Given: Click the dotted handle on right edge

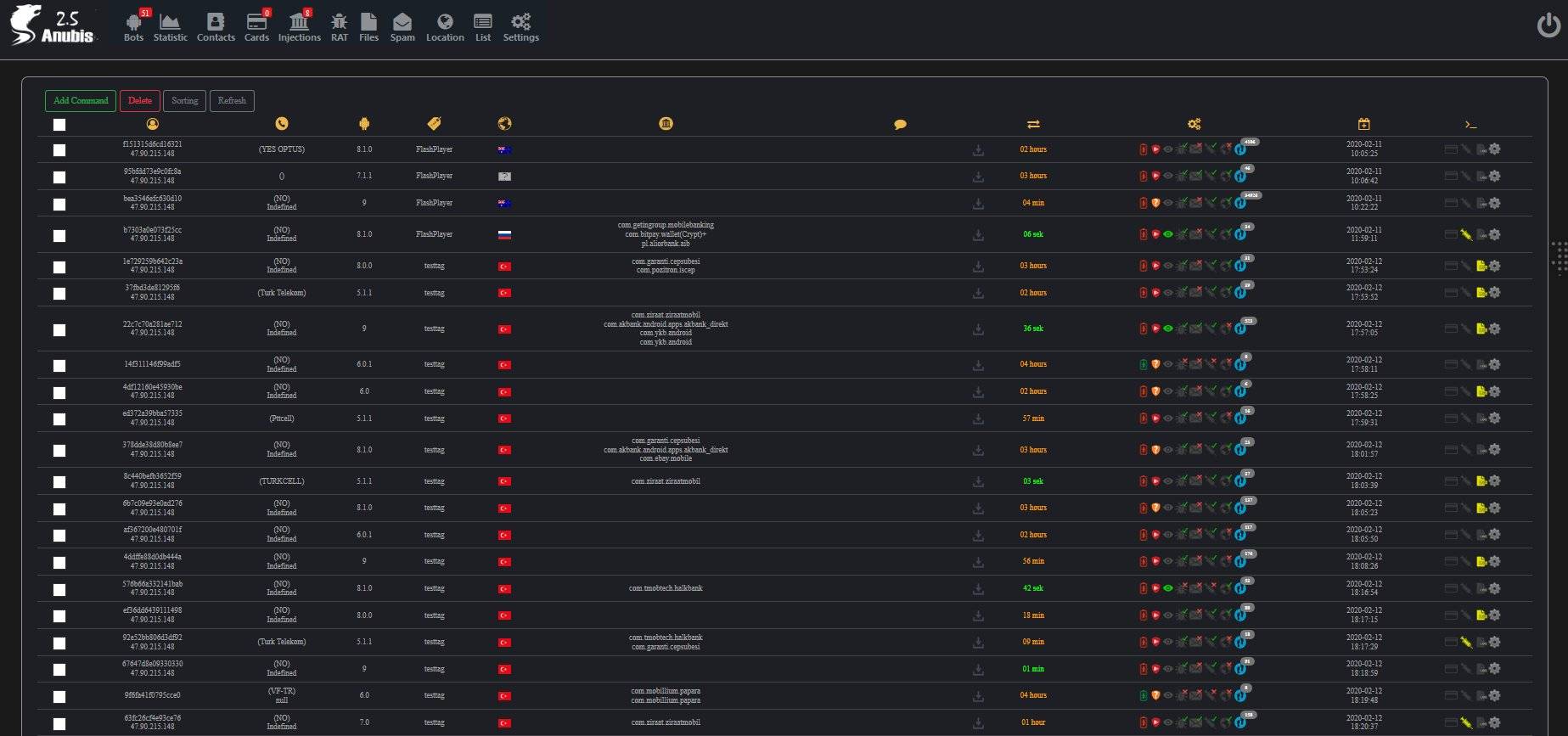Looking at the screenshot, I should (1559, 257).
